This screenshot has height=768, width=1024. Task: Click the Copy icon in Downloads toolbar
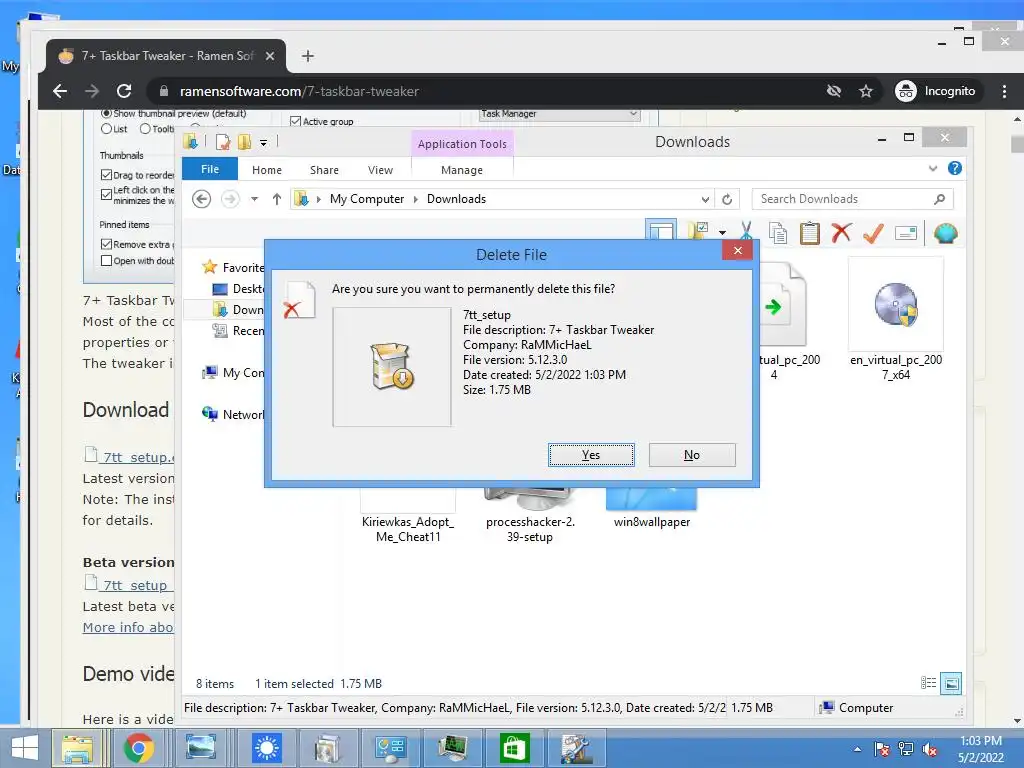click(777, 232)
